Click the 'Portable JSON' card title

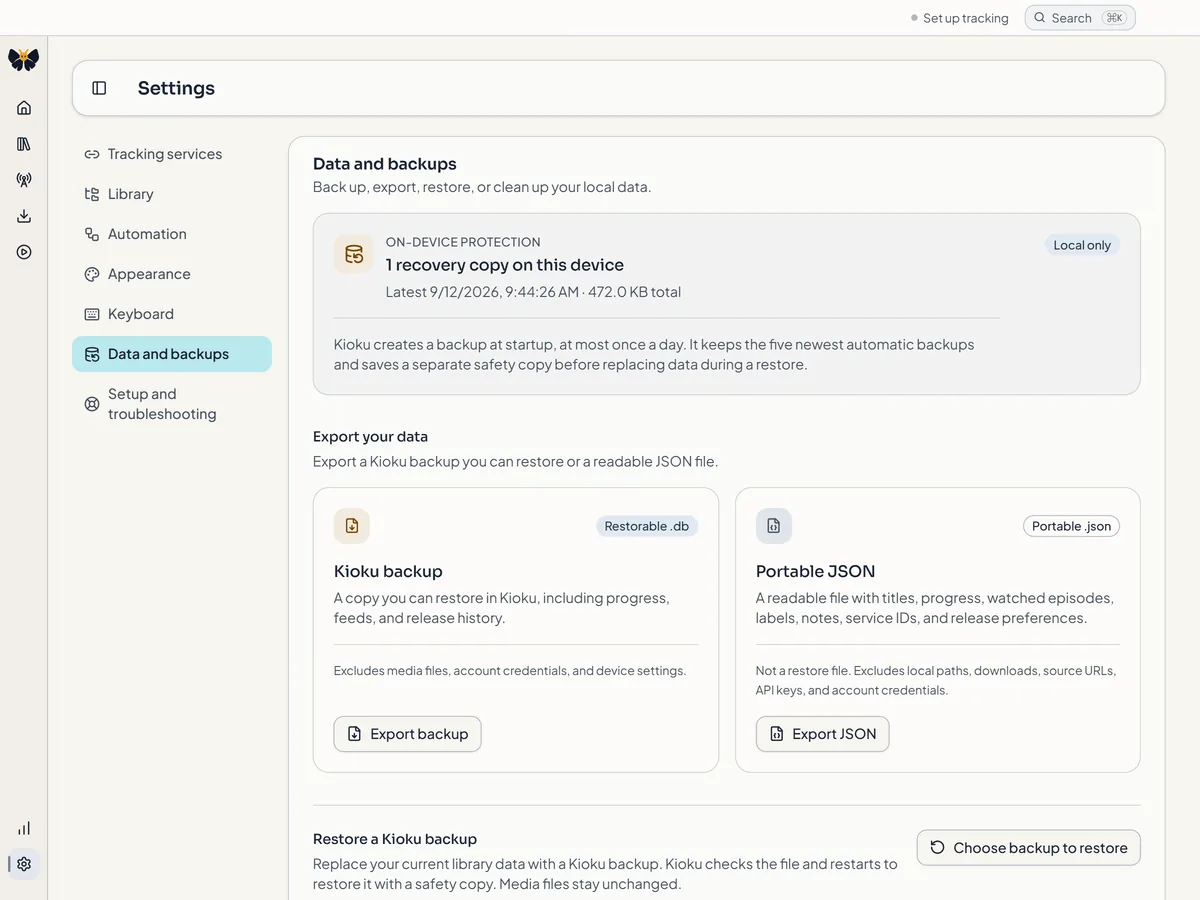815,572
